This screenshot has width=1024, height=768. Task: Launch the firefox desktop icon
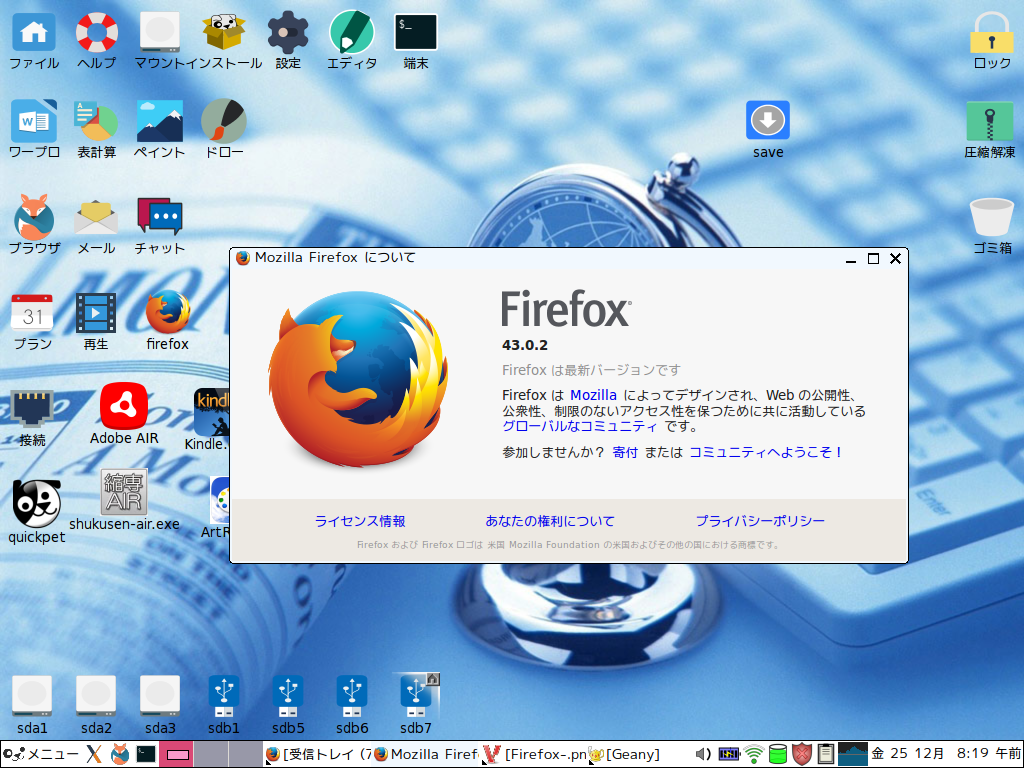pyautogui.click(x=168, y=312)
